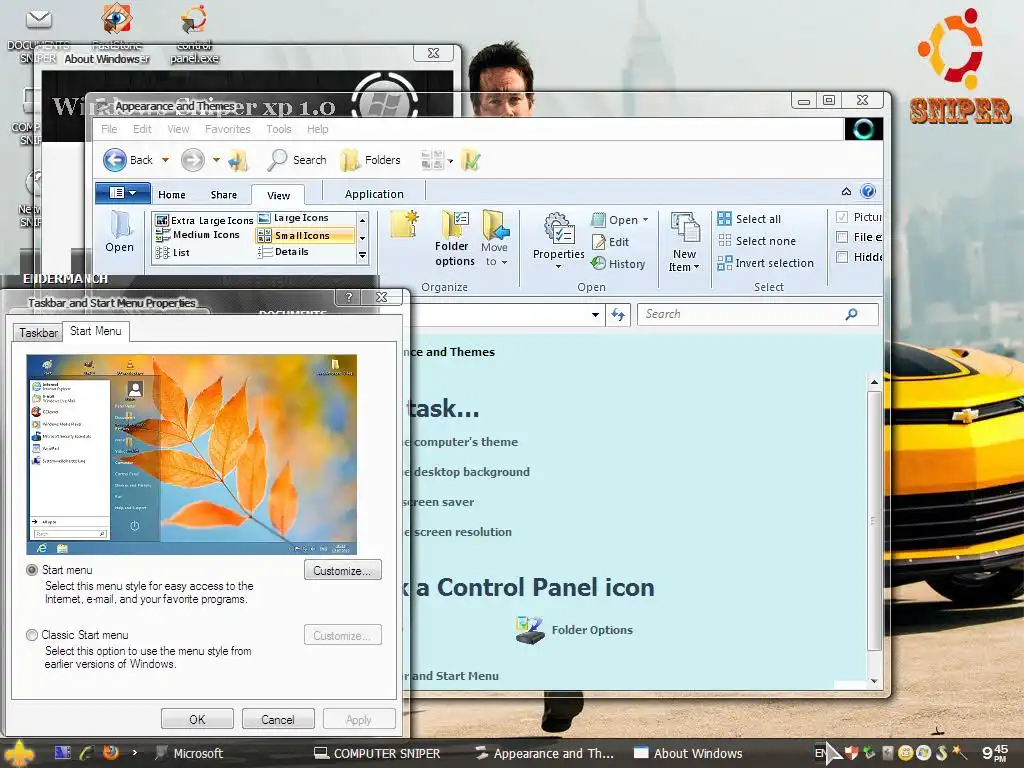The width and height of the screenshot is (1024, 768).
Task: Click OK in Taskbar properties dialog
Action: (x=197, y=719)
